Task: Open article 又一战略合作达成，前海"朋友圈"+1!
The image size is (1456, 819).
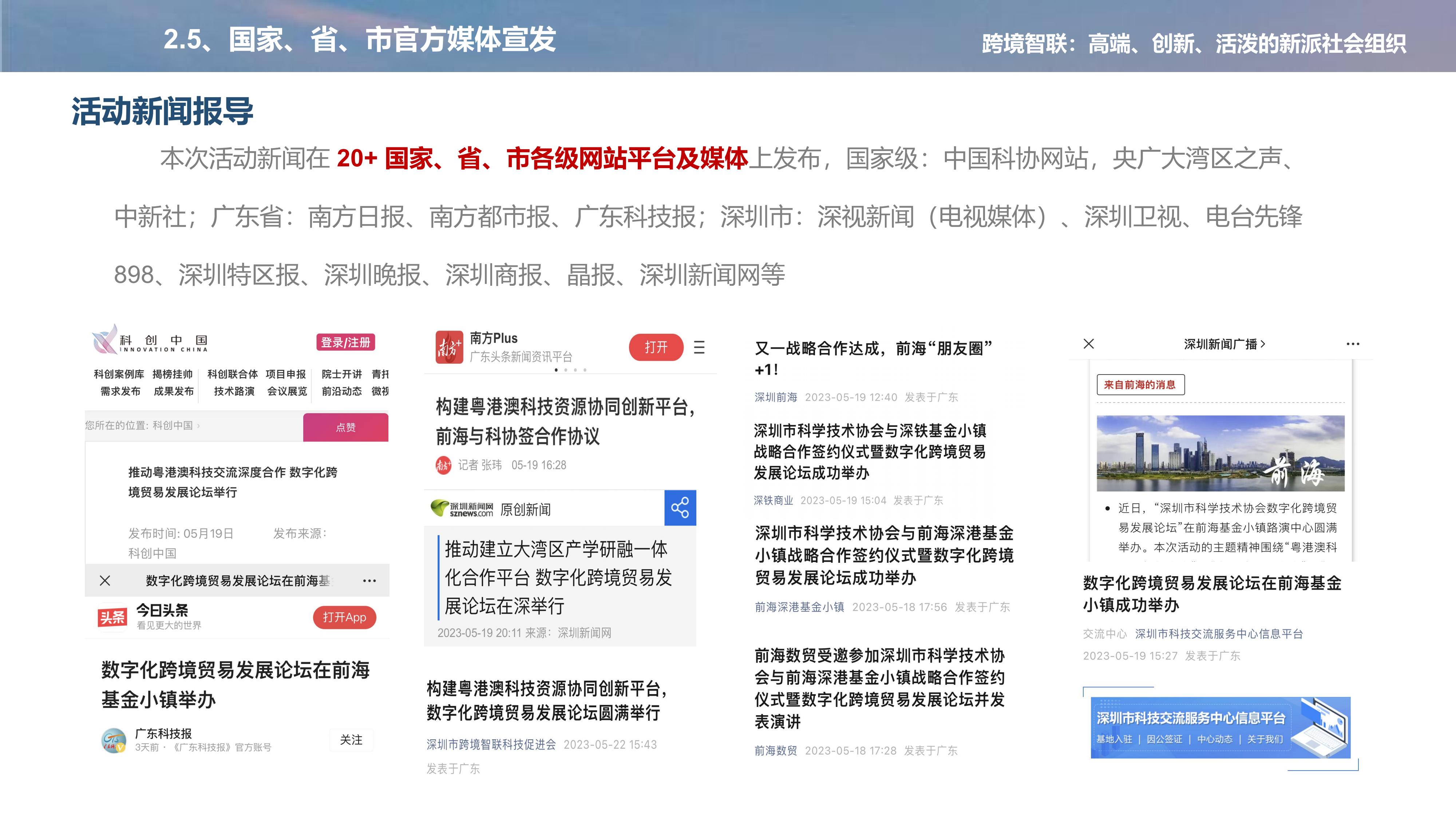Action: tap(873, 358)
